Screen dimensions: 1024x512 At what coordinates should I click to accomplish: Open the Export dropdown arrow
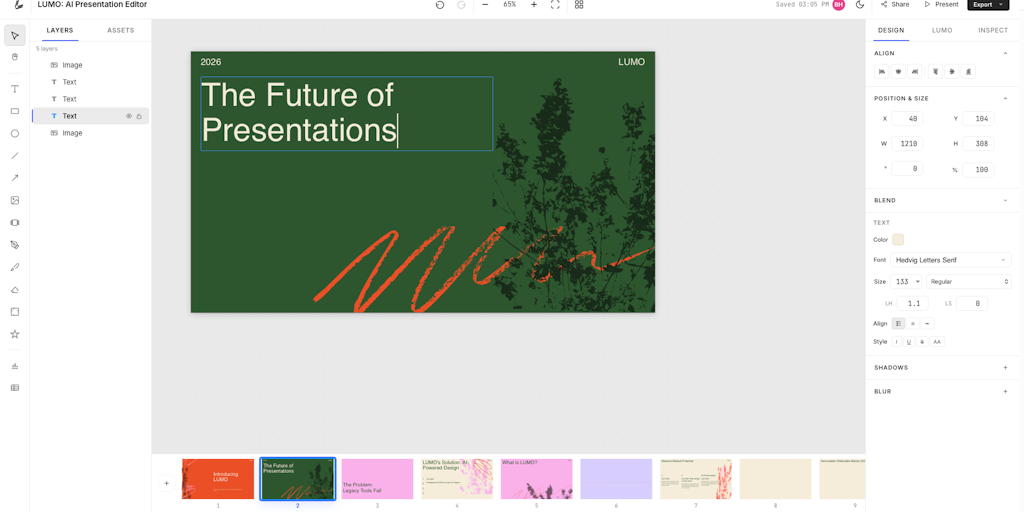click(1001, 5)
